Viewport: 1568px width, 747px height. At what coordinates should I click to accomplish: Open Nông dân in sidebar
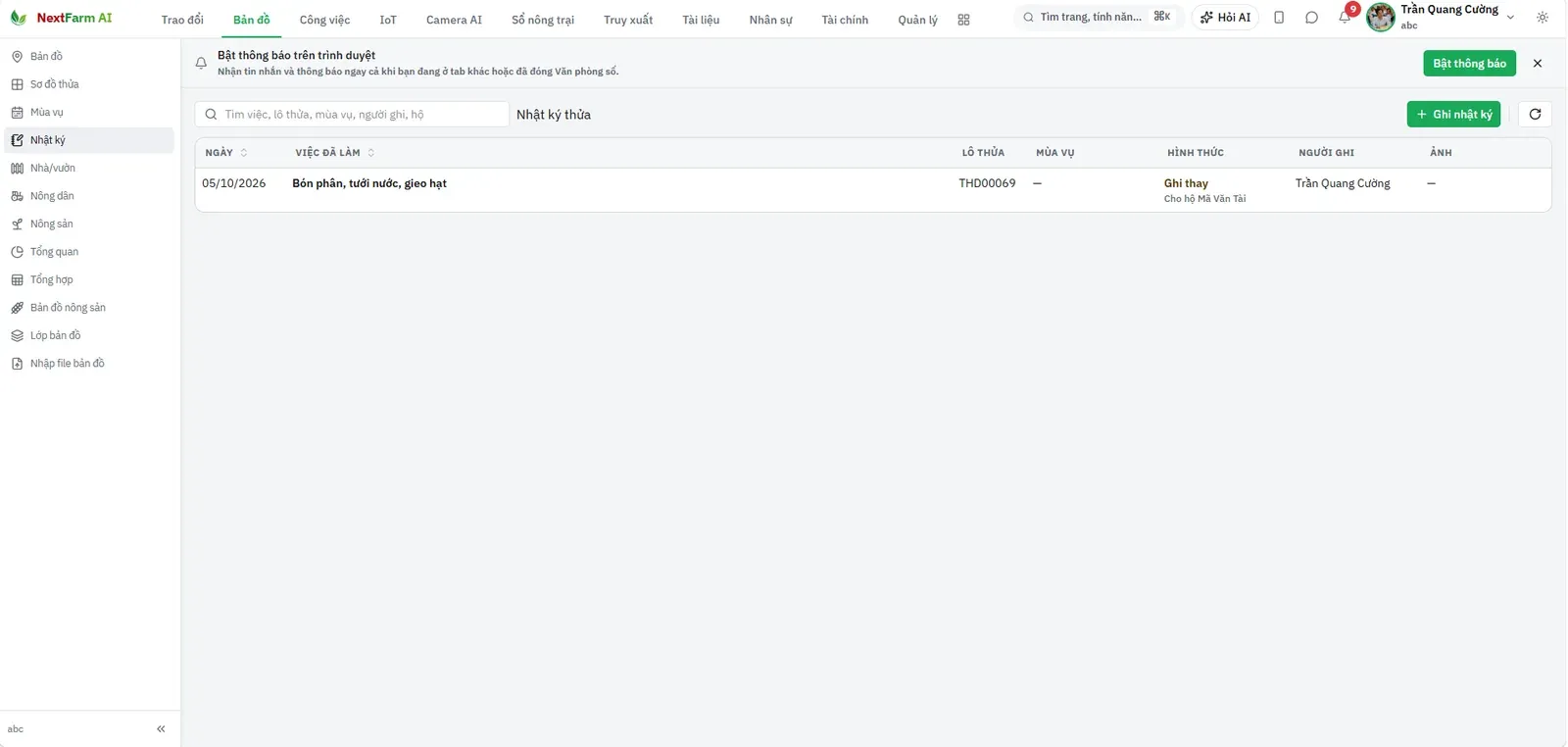coord(89,196)
